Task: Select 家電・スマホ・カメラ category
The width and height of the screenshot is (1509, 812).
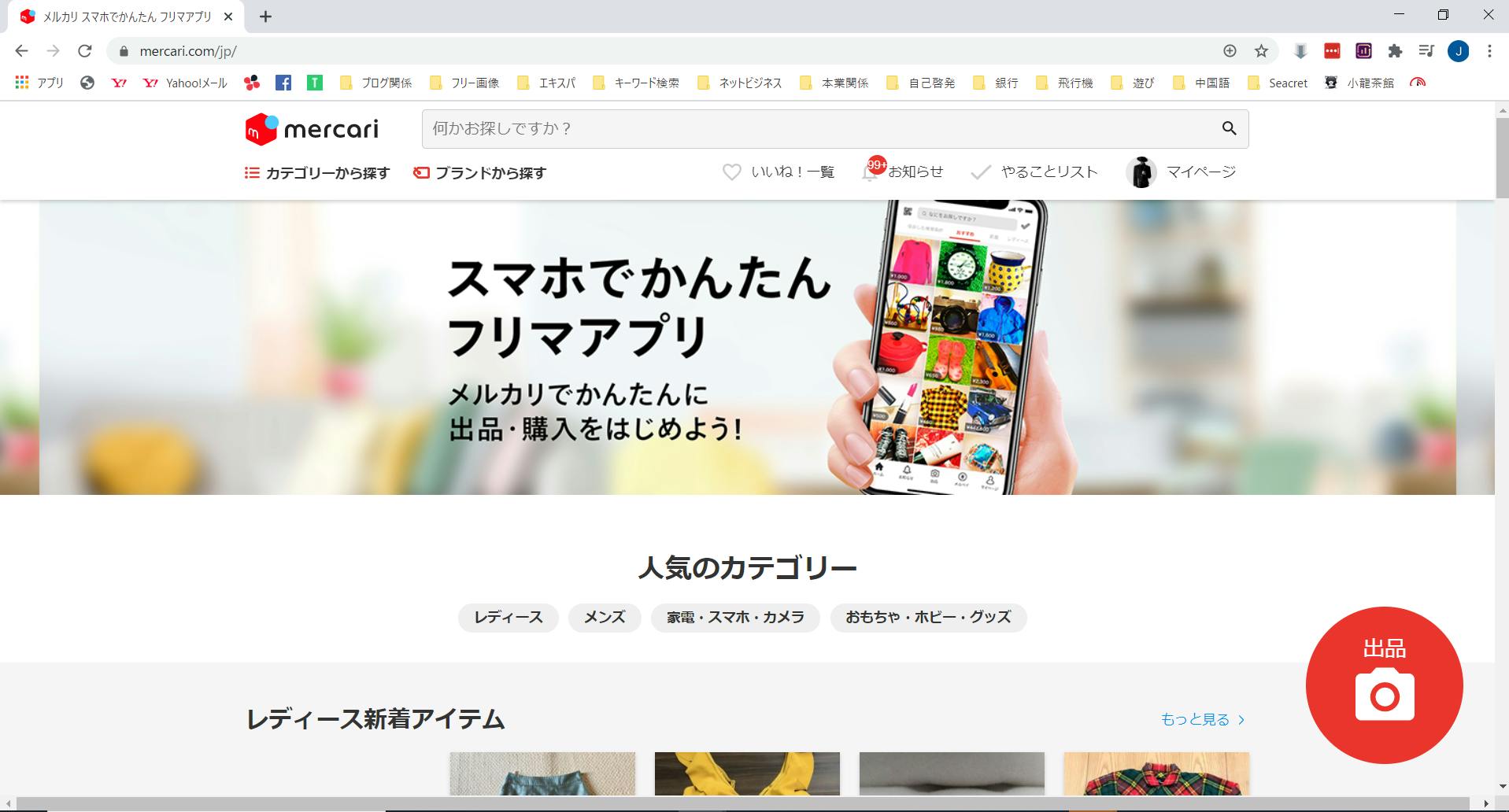Action: click(735, 618)
